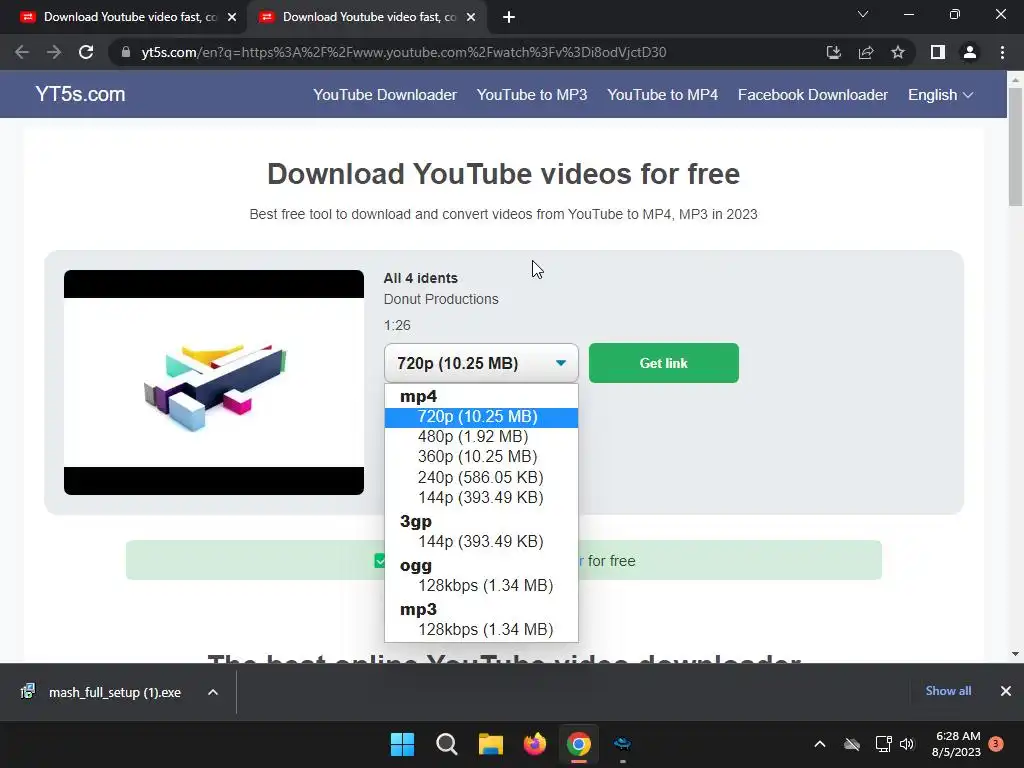
Task: Go back to previous page
Action: [22, 52]
